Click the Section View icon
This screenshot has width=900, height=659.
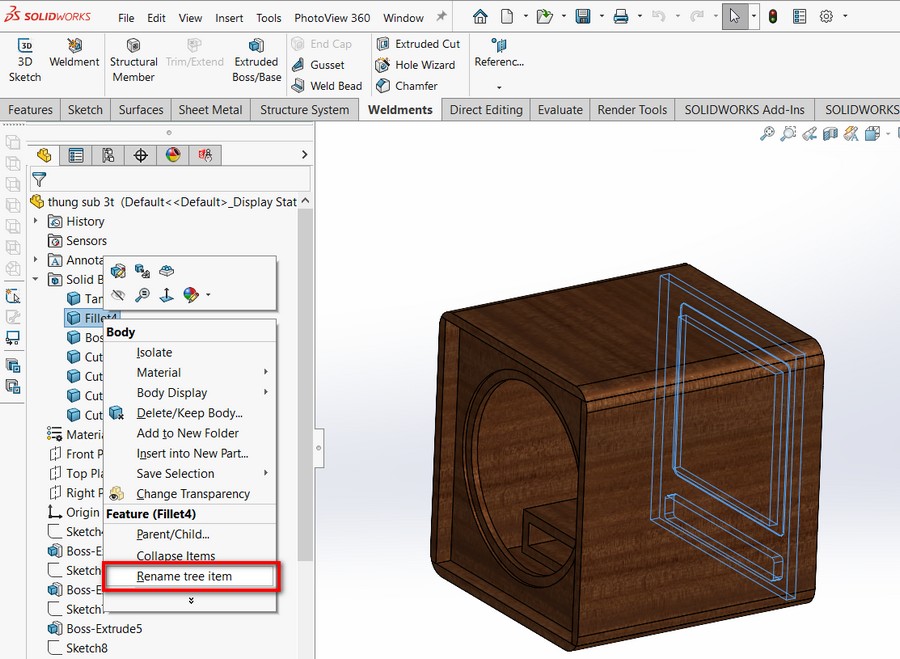(x=830, y=134)
